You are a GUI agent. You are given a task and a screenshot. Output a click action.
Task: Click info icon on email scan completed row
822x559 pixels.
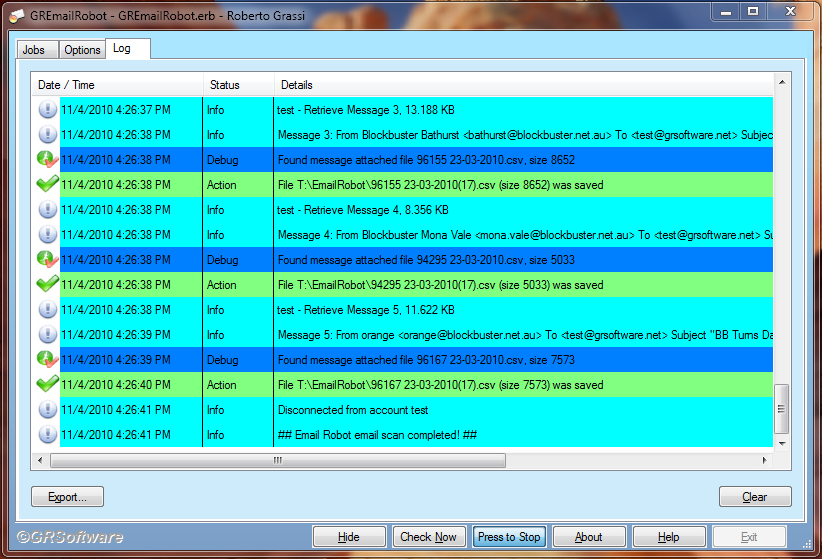click(47, 435)
